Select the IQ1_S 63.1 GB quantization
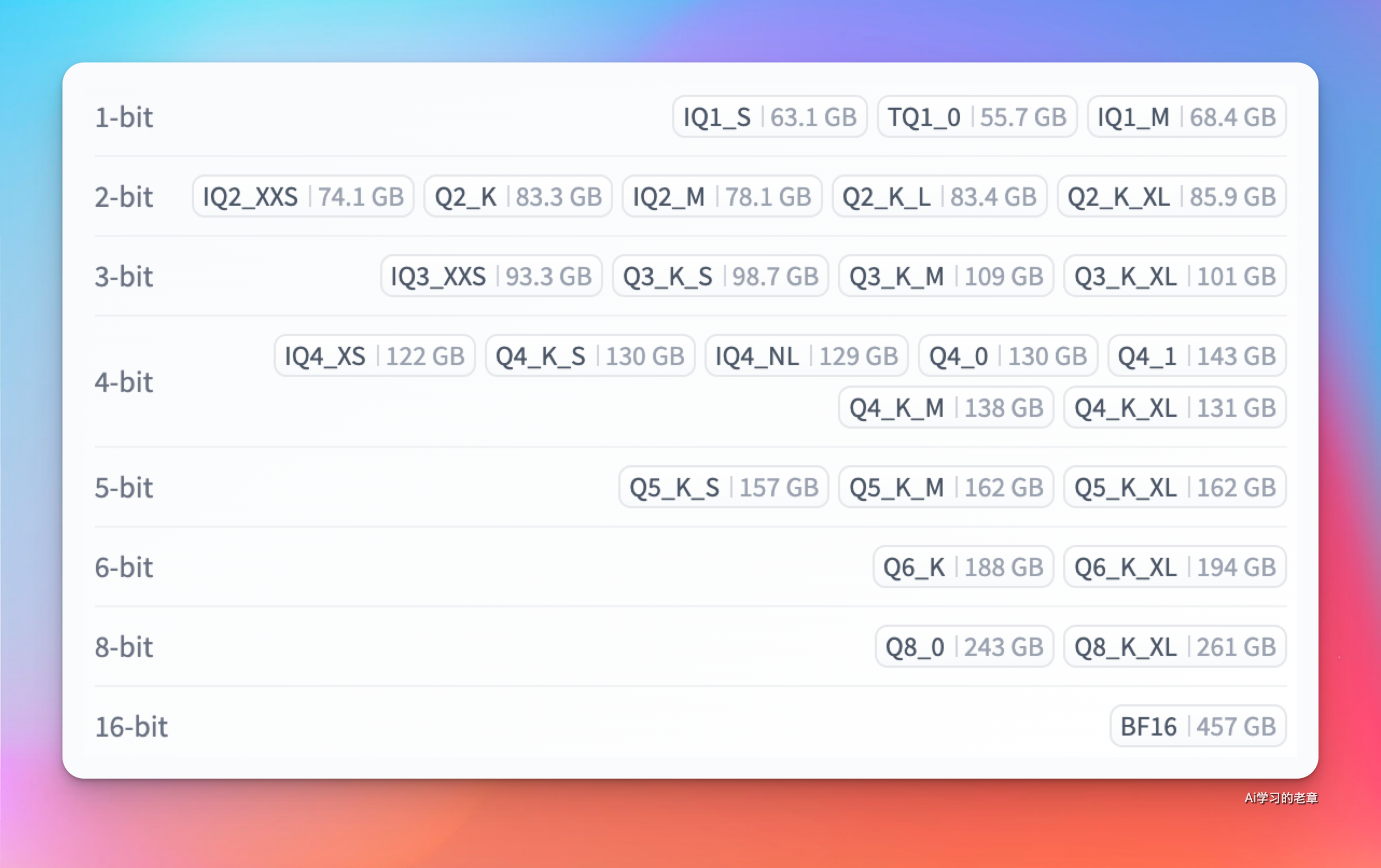1381x868 pixels. tap(770, 117)
